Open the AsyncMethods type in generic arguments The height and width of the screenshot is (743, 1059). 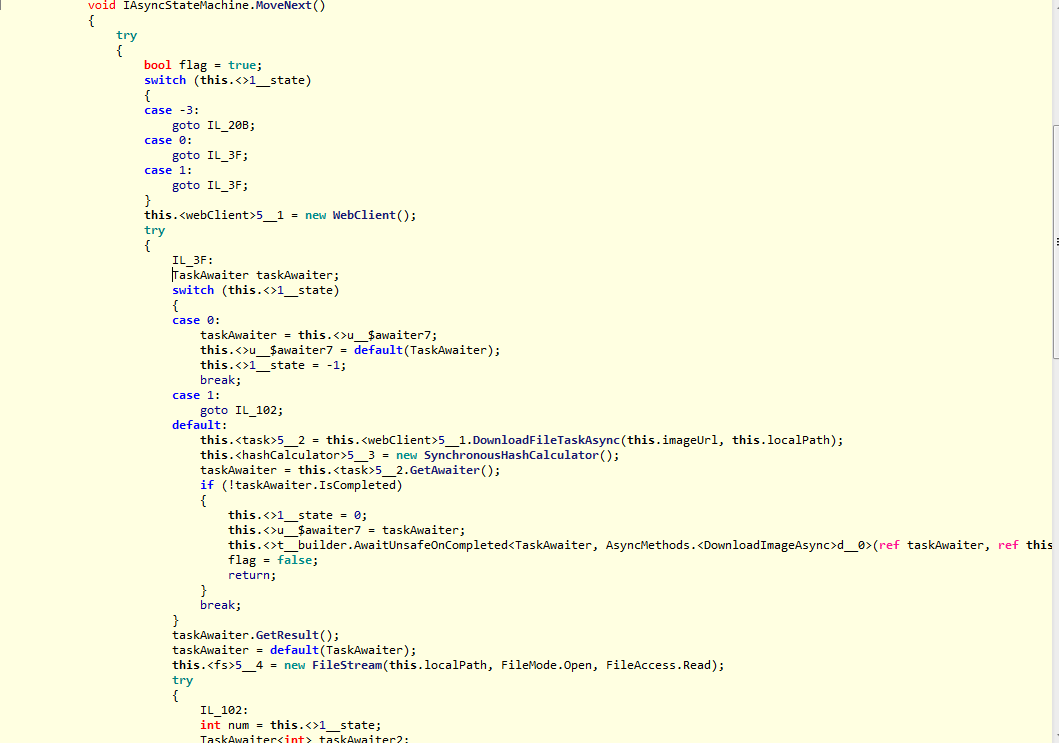point(647,545)
